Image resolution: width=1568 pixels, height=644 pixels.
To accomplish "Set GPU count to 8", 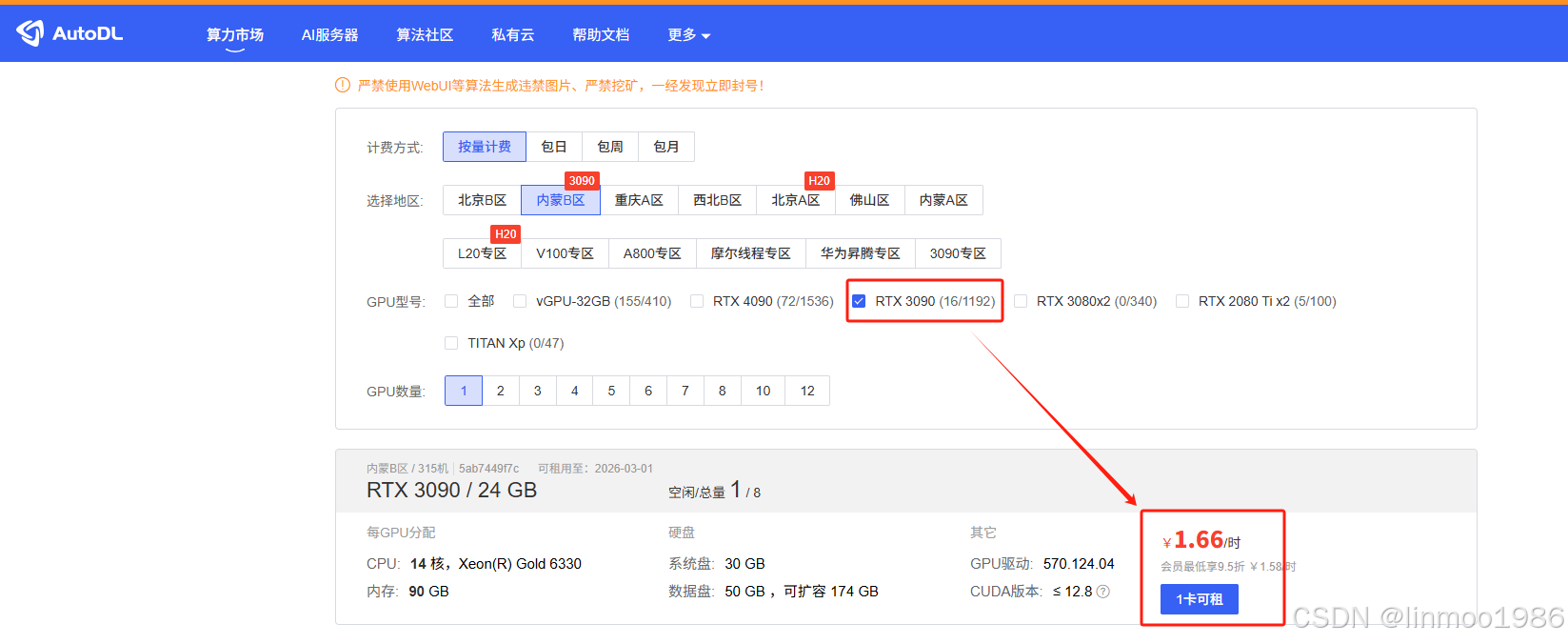I will point(723,391).
